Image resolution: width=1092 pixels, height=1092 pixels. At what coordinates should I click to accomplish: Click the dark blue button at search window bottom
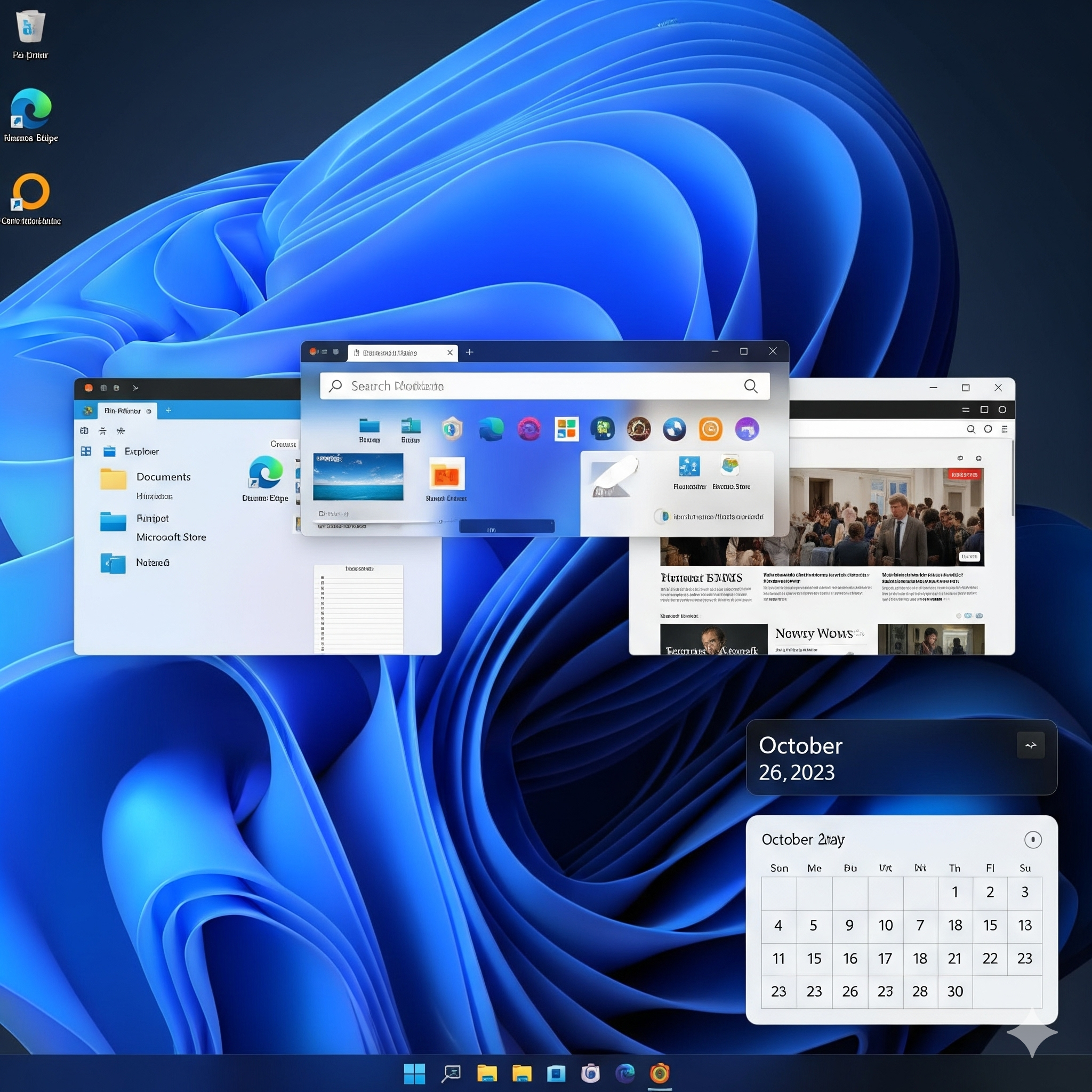(x=507, y=527)
